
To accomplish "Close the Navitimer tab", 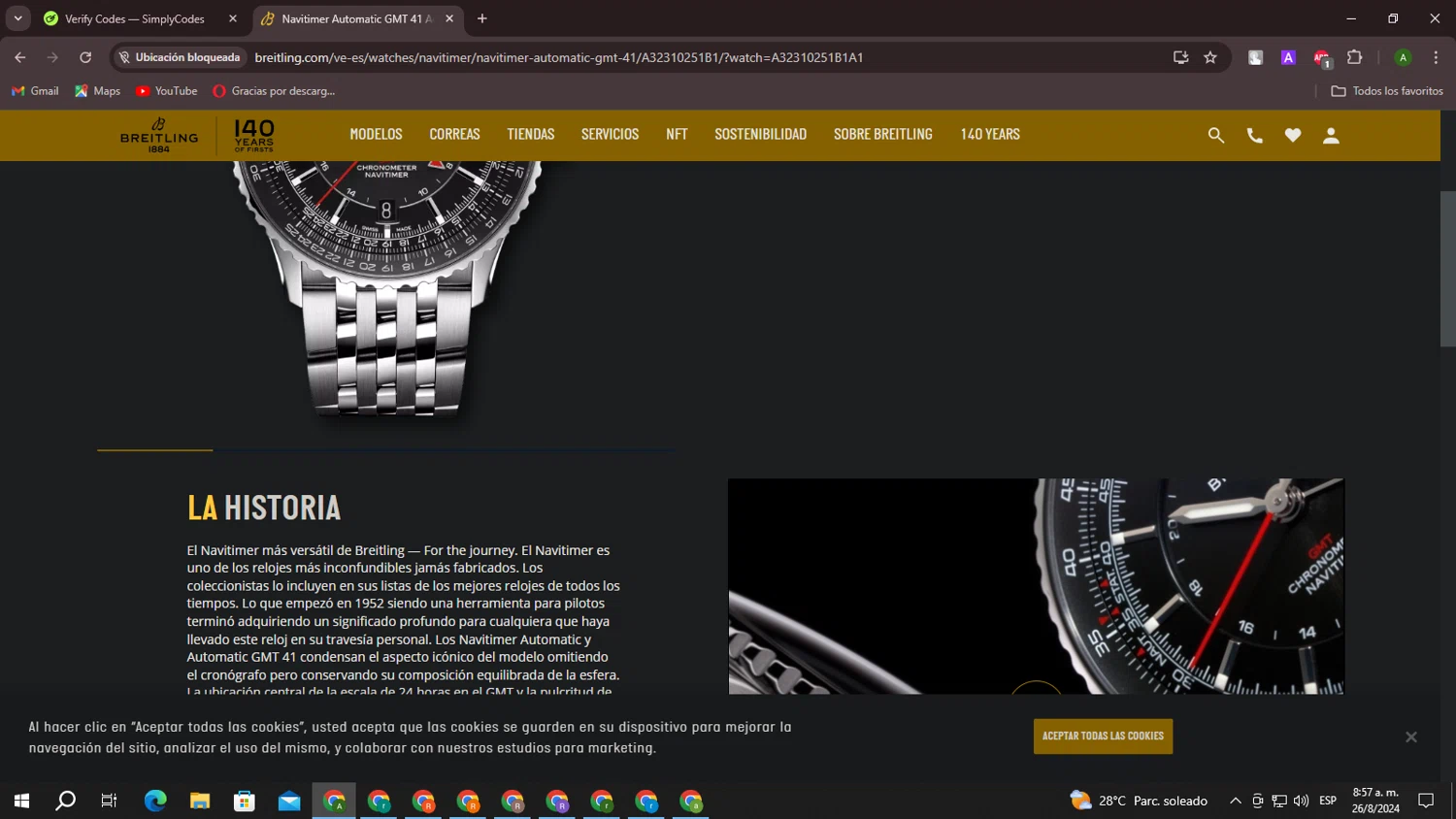I will coord(449,18).
